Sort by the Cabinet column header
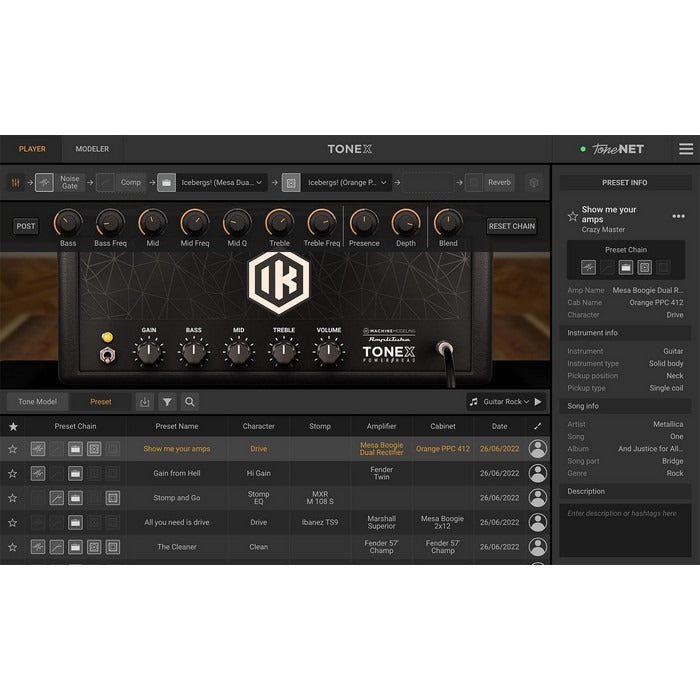 point(443,426)
